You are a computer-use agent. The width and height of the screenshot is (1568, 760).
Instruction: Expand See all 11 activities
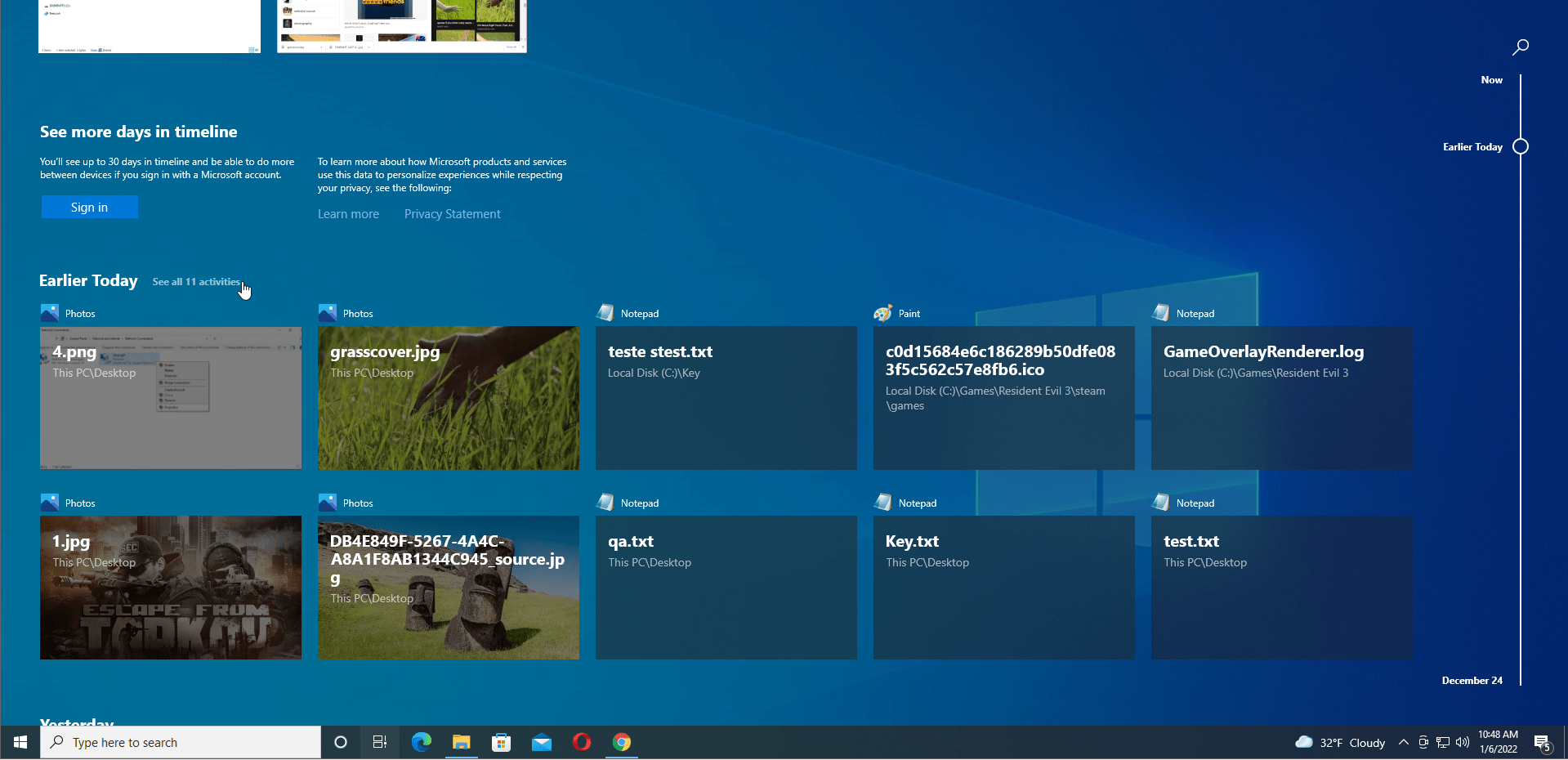pos(196,282)
